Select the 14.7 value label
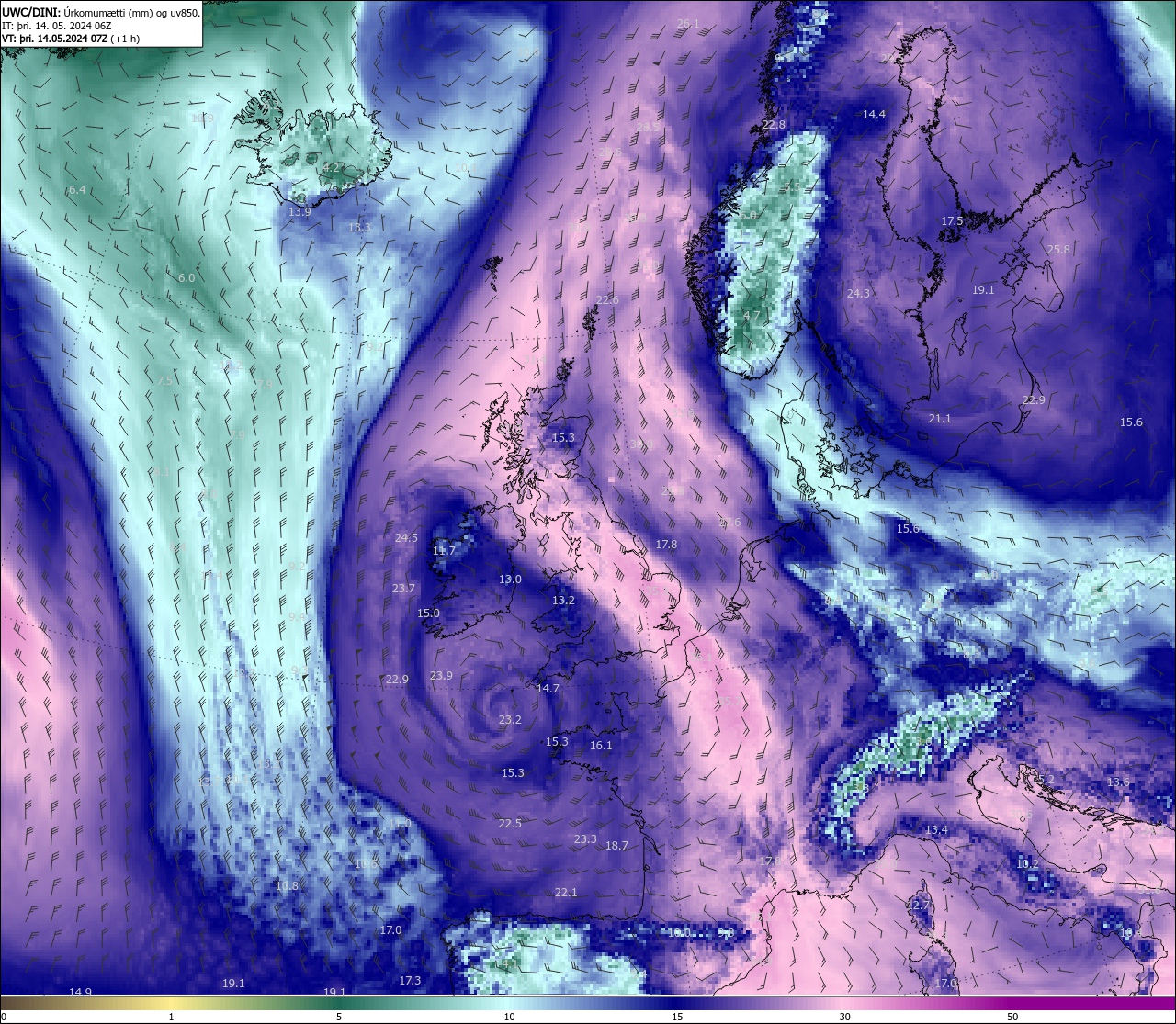The height and width of the screenshot is (1024, 1176). click(548, 688)
